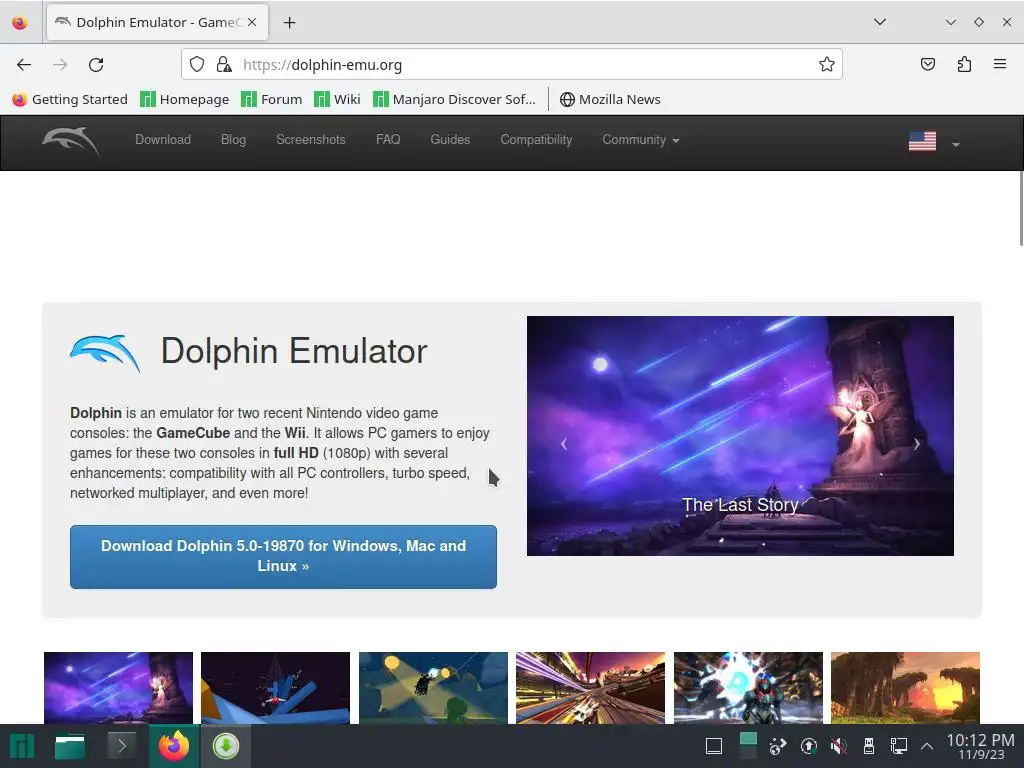Open the Getting Started bookmark
Viewport: 1024px width, 768px height.
click(70, 99)
